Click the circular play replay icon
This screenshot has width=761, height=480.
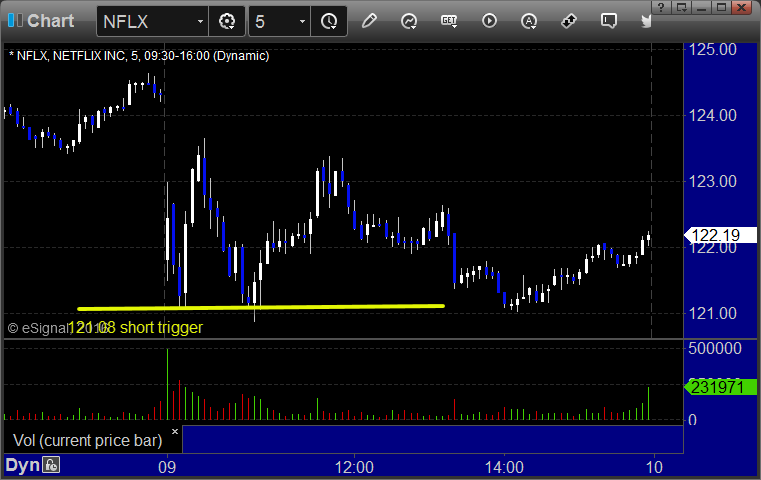tap(489, 21)
